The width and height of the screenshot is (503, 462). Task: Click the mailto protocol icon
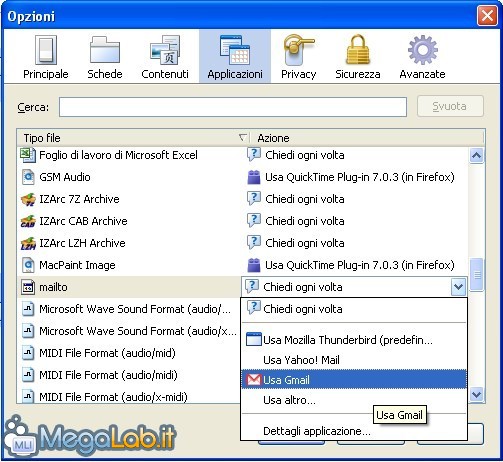point(28,287)
